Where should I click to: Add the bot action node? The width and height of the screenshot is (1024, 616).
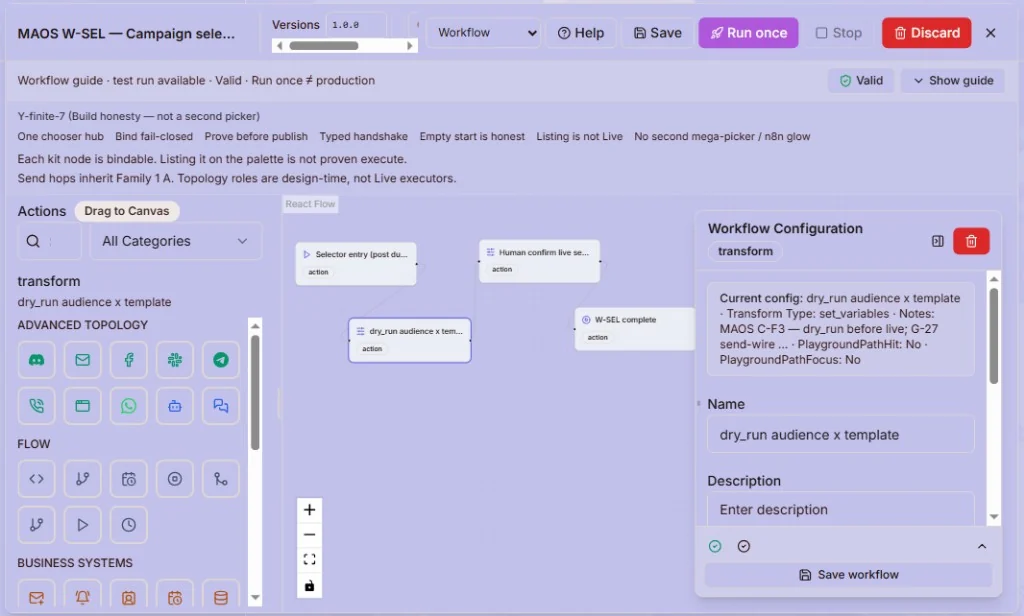[x=174, y=406]
